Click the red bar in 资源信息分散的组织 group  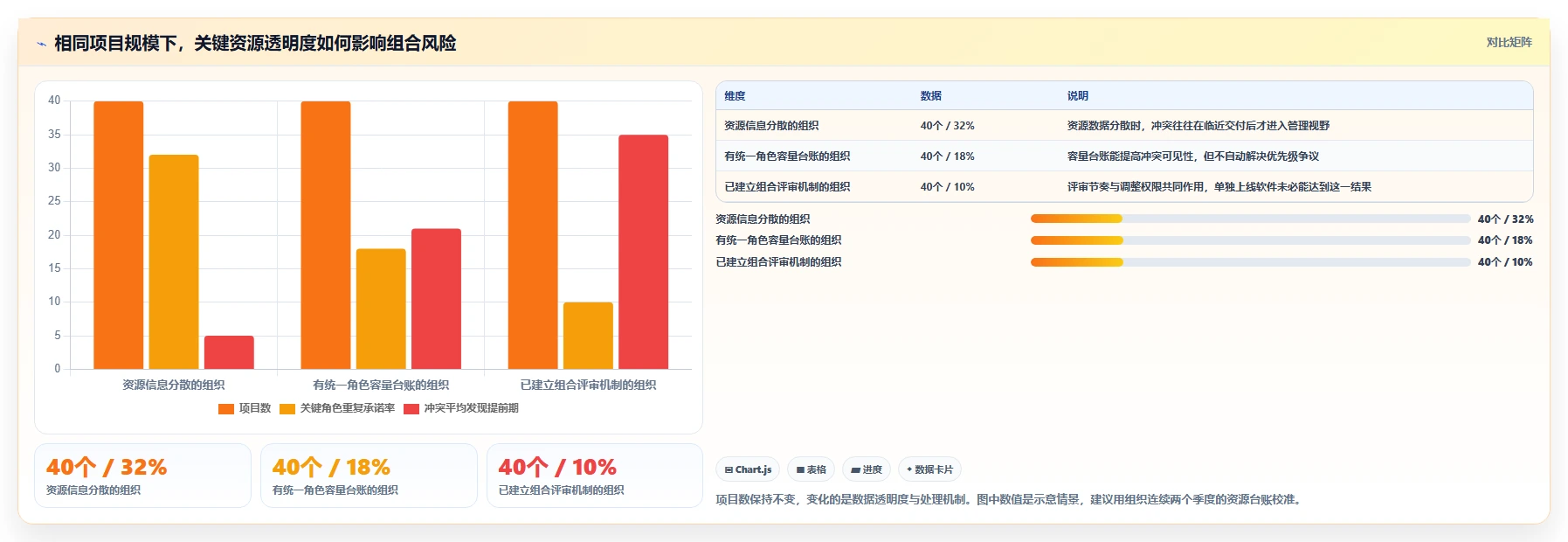[229, 352]
